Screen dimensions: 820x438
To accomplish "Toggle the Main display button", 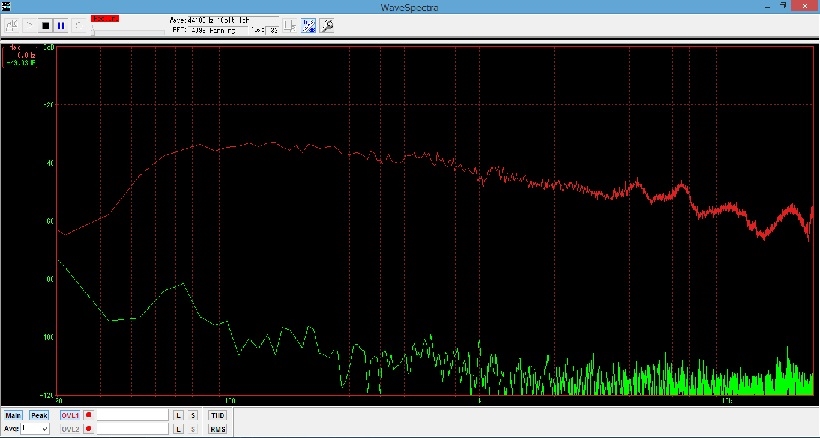I will click(13, 415).
